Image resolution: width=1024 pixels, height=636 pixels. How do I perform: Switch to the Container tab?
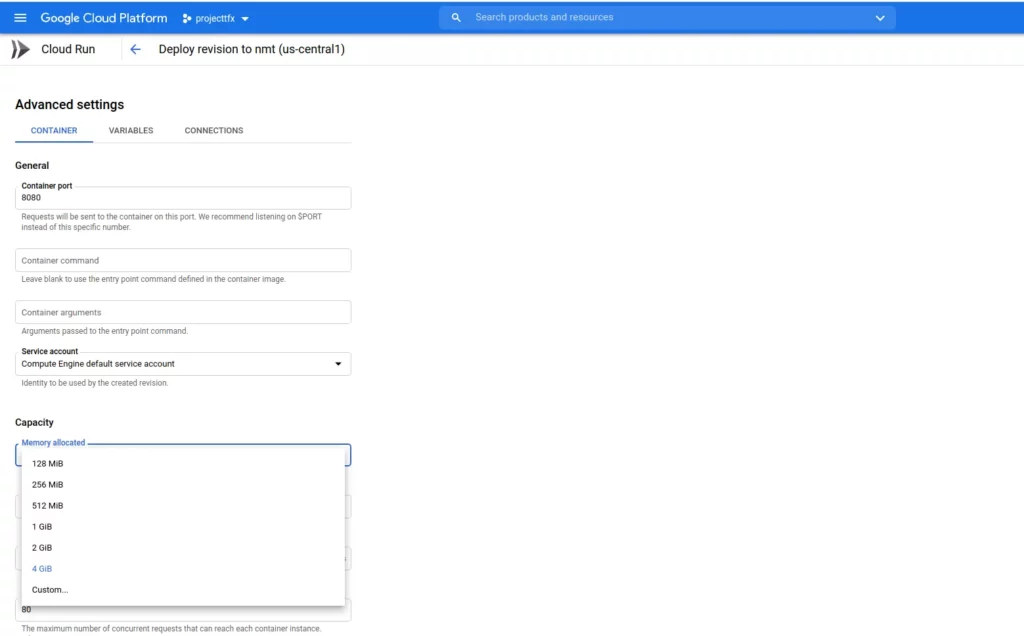pyautogui.click(x=54, y=131)
